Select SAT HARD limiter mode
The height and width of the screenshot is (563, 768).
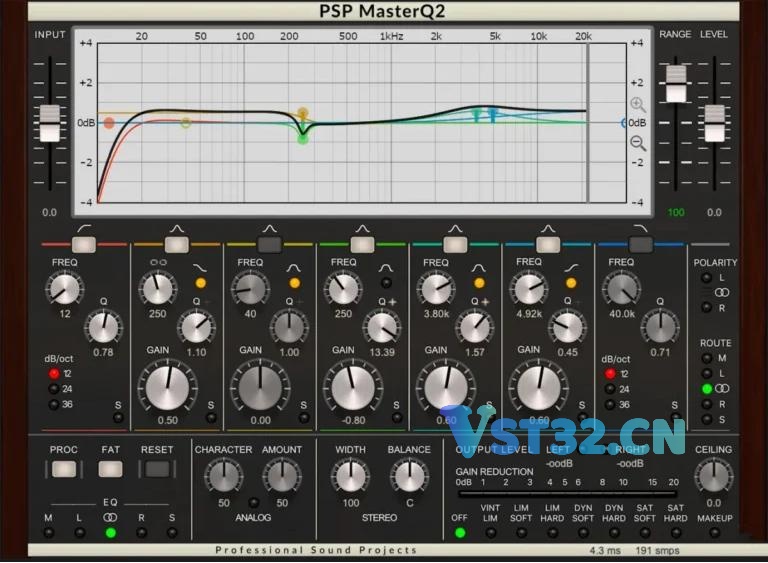coord(676,533)
